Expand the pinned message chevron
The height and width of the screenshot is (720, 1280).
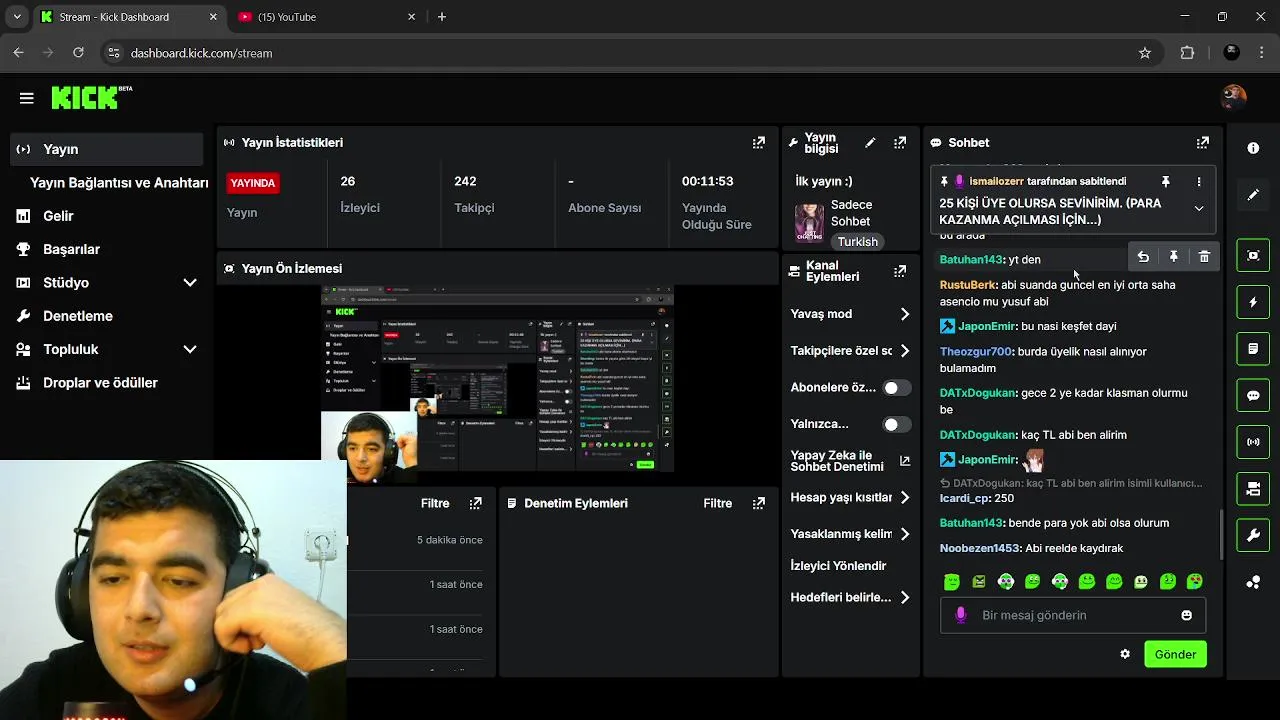tap(1199, 208)
